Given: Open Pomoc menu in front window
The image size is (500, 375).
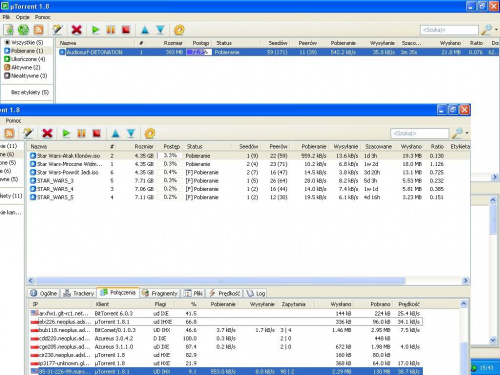Looking at the screenshot, I should pos(13,120).
